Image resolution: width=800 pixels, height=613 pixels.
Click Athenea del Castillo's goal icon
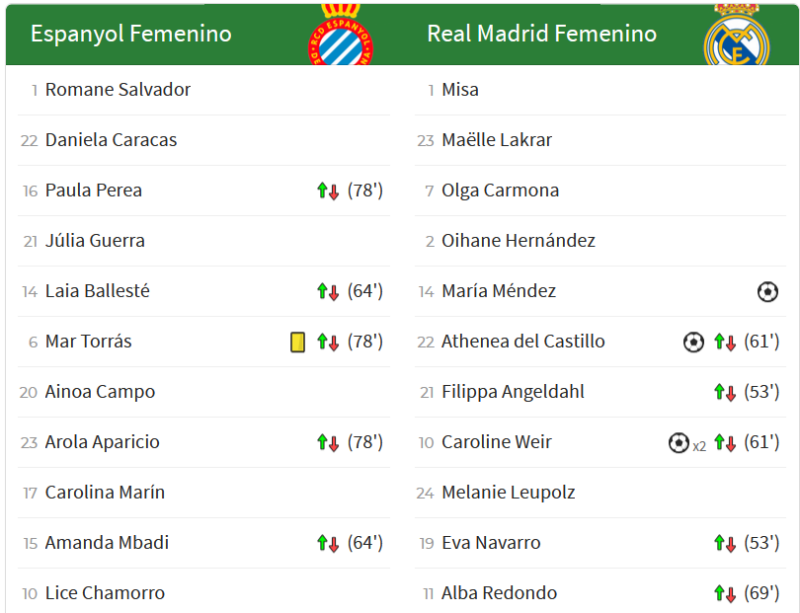pos(693,342)
